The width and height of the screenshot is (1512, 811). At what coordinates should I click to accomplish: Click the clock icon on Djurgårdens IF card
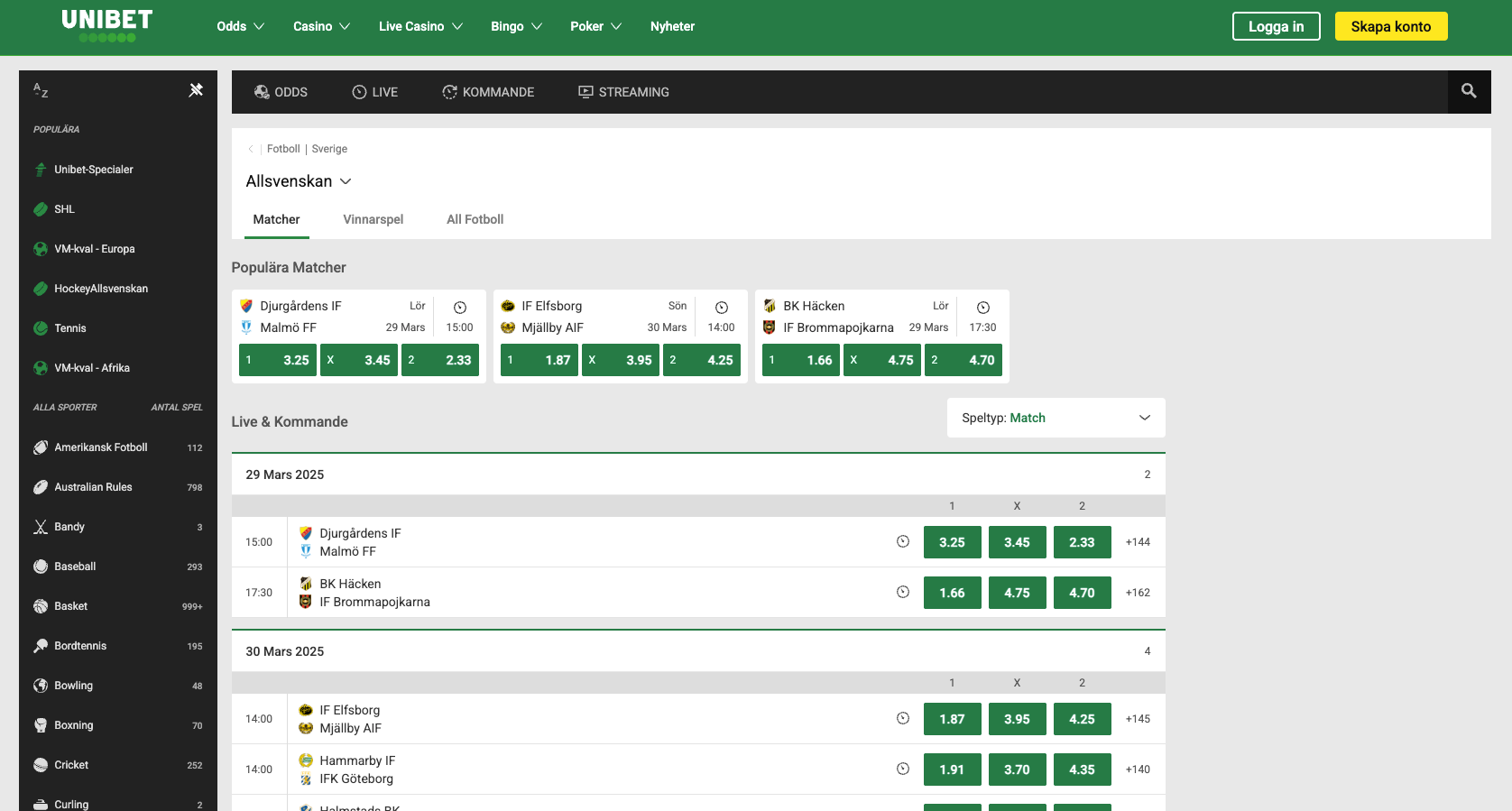[460, 308]
